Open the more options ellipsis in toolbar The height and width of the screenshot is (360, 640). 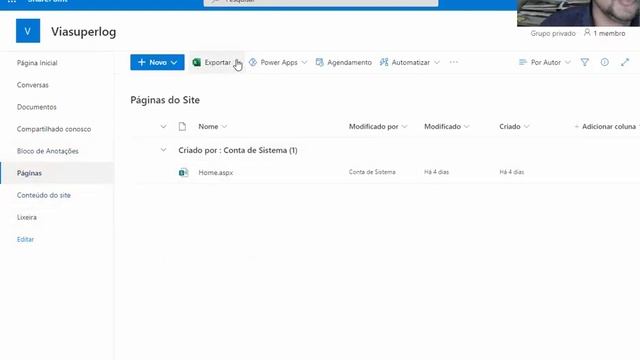453,62
